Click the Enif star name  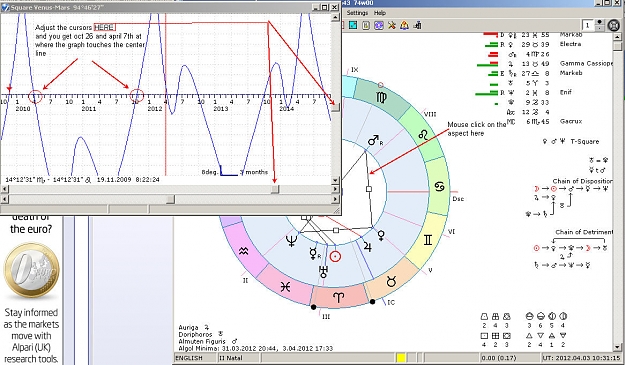pos(566,92)
